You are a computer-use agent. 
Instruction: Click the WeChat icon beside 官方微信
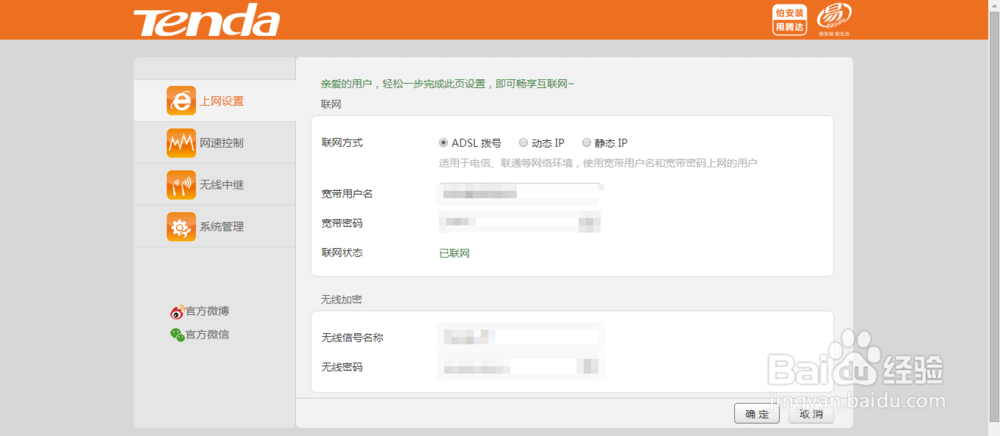[x=177, y=334]
